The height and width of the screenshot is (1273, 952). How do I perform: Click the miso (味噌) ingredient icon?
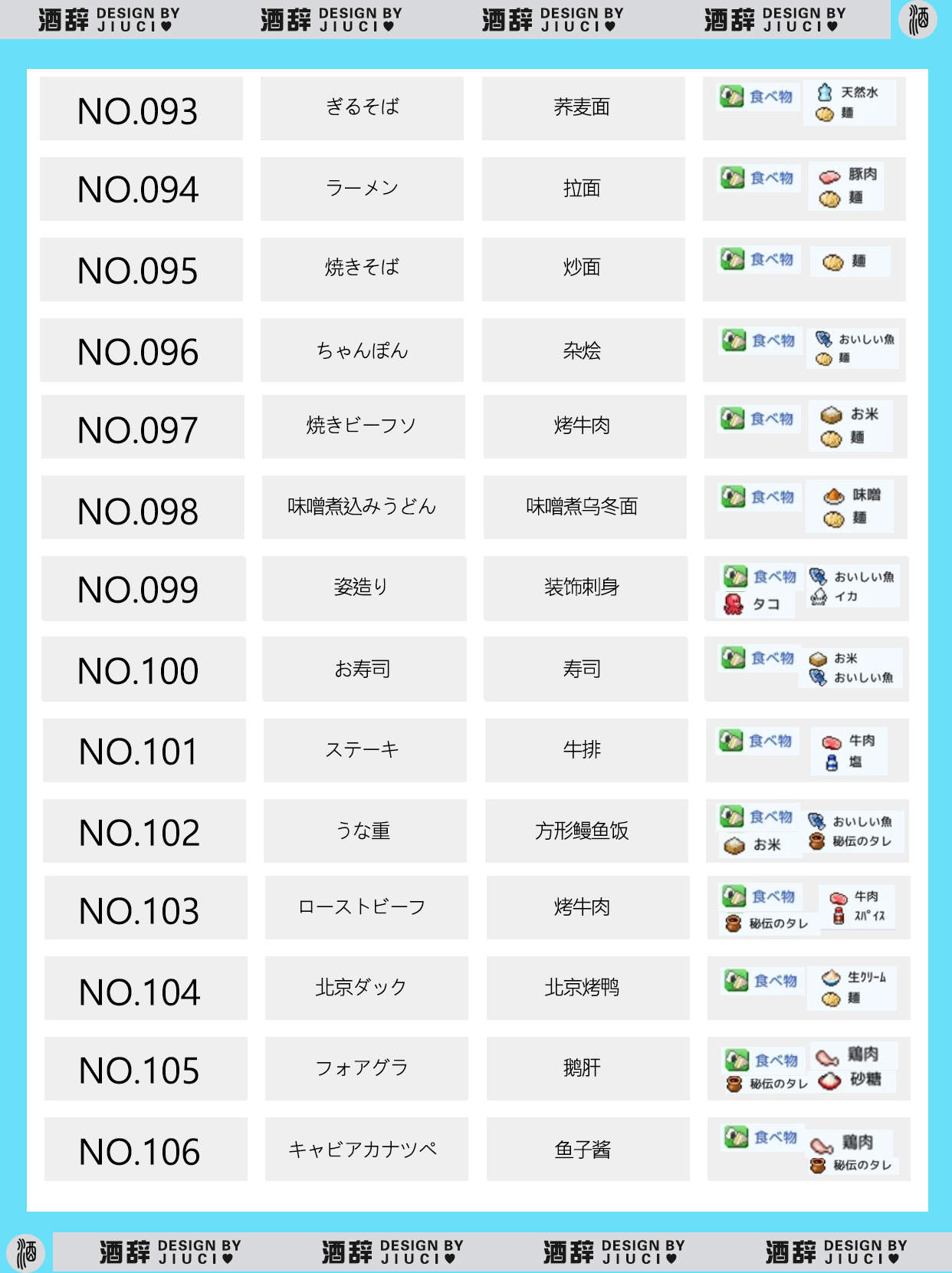coord(834,495)
